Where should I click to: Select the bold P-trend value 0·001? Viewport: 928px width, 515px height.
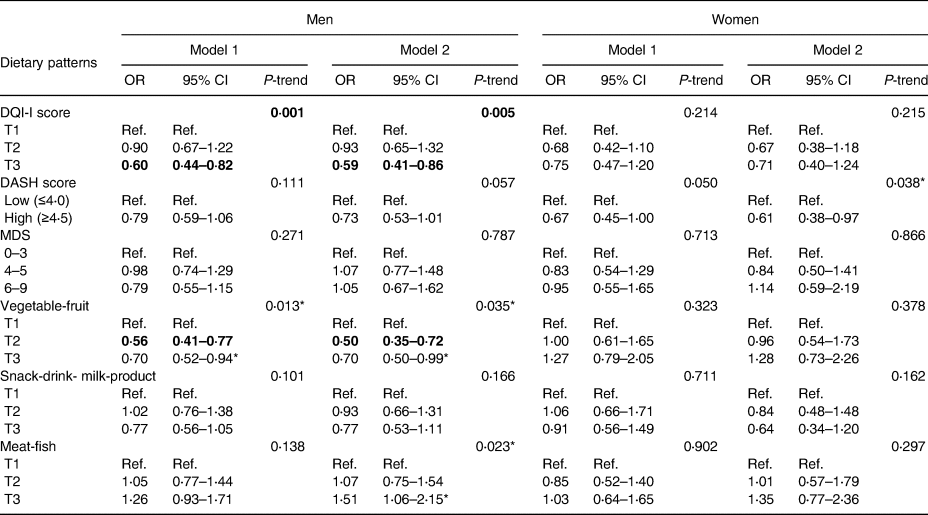click(x=288, y=115)
